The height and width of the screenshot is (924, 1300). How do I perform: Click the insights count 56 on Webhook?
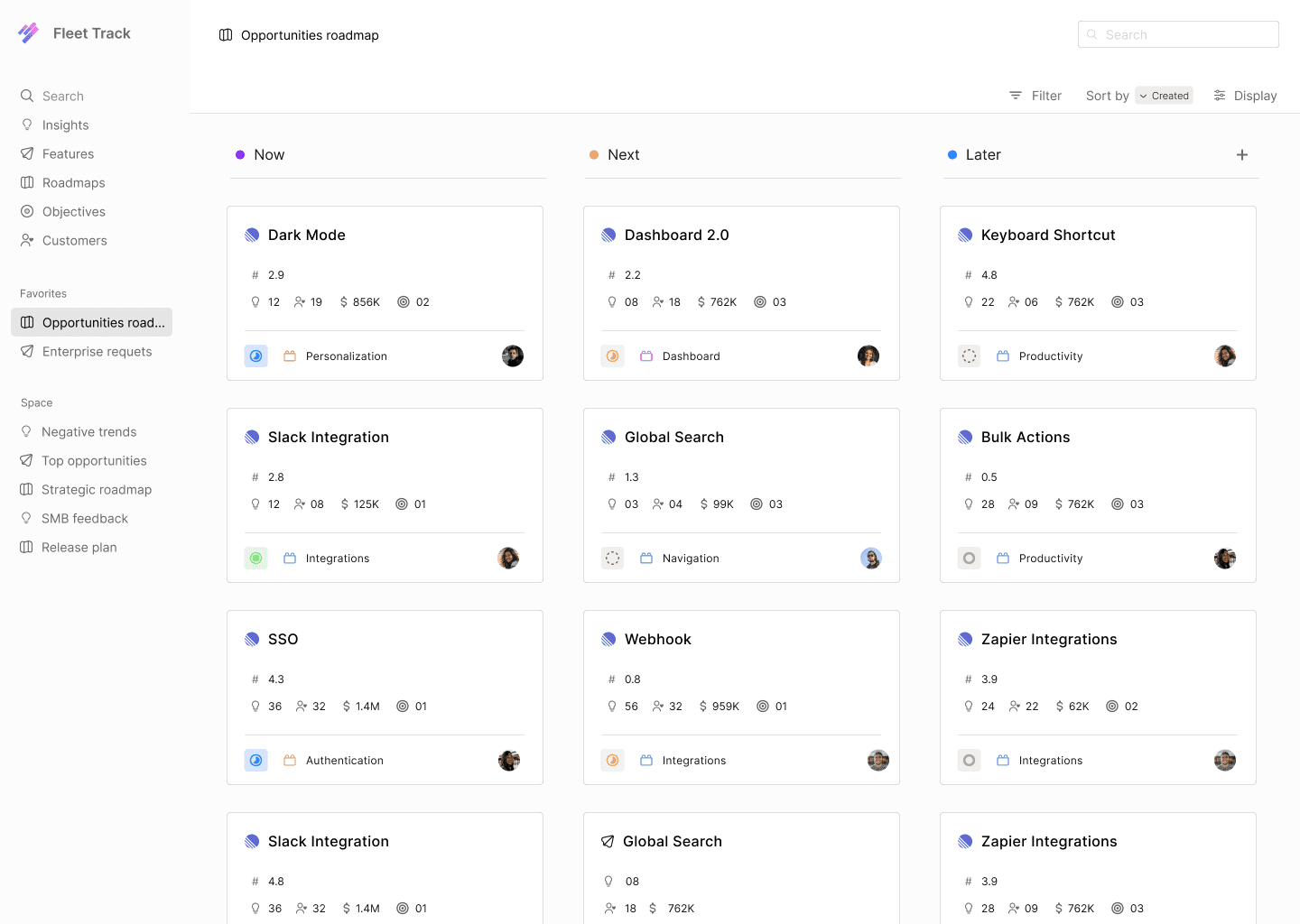(631, 707)
